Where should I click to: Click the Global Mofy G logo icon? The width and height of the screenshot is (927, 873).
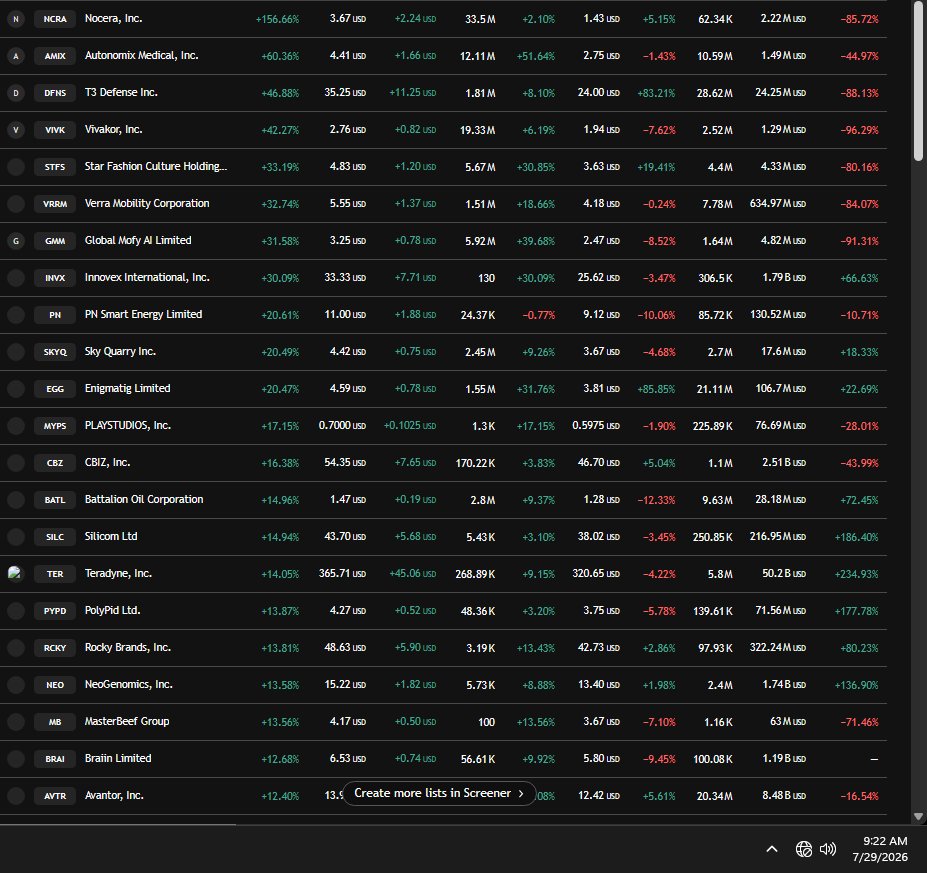coord(16,241)
